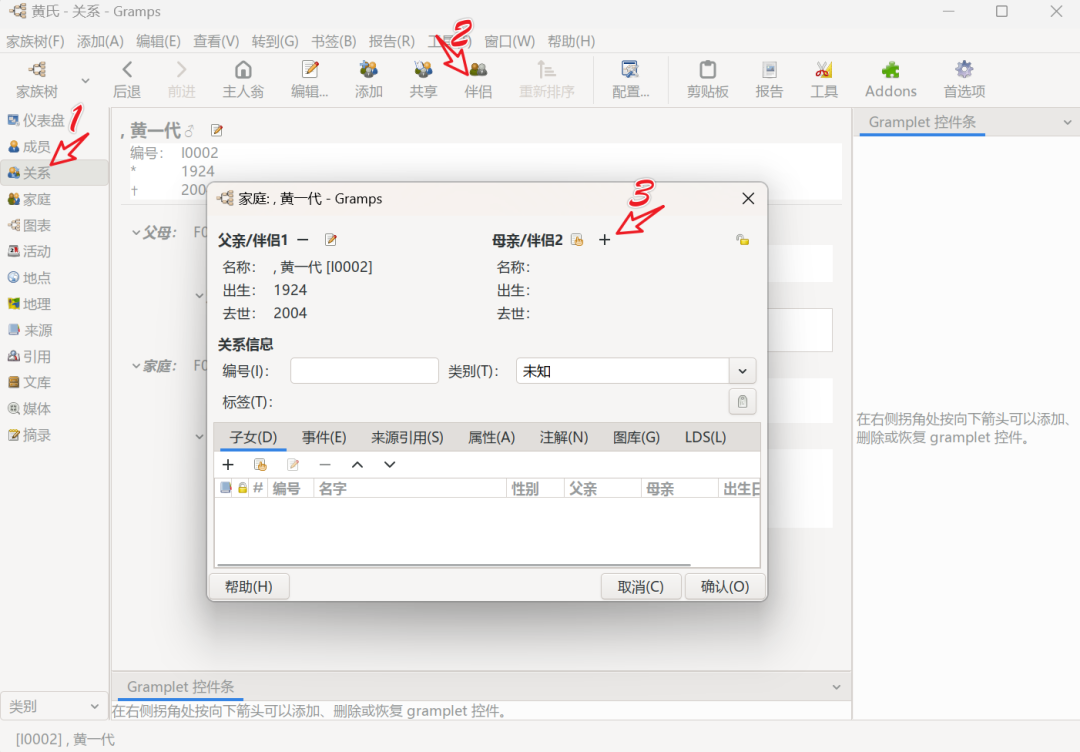This screenshot has height=752, width=1080.
Task: Expand the 家族树 dropdown chevron
Action: [85, 79]
